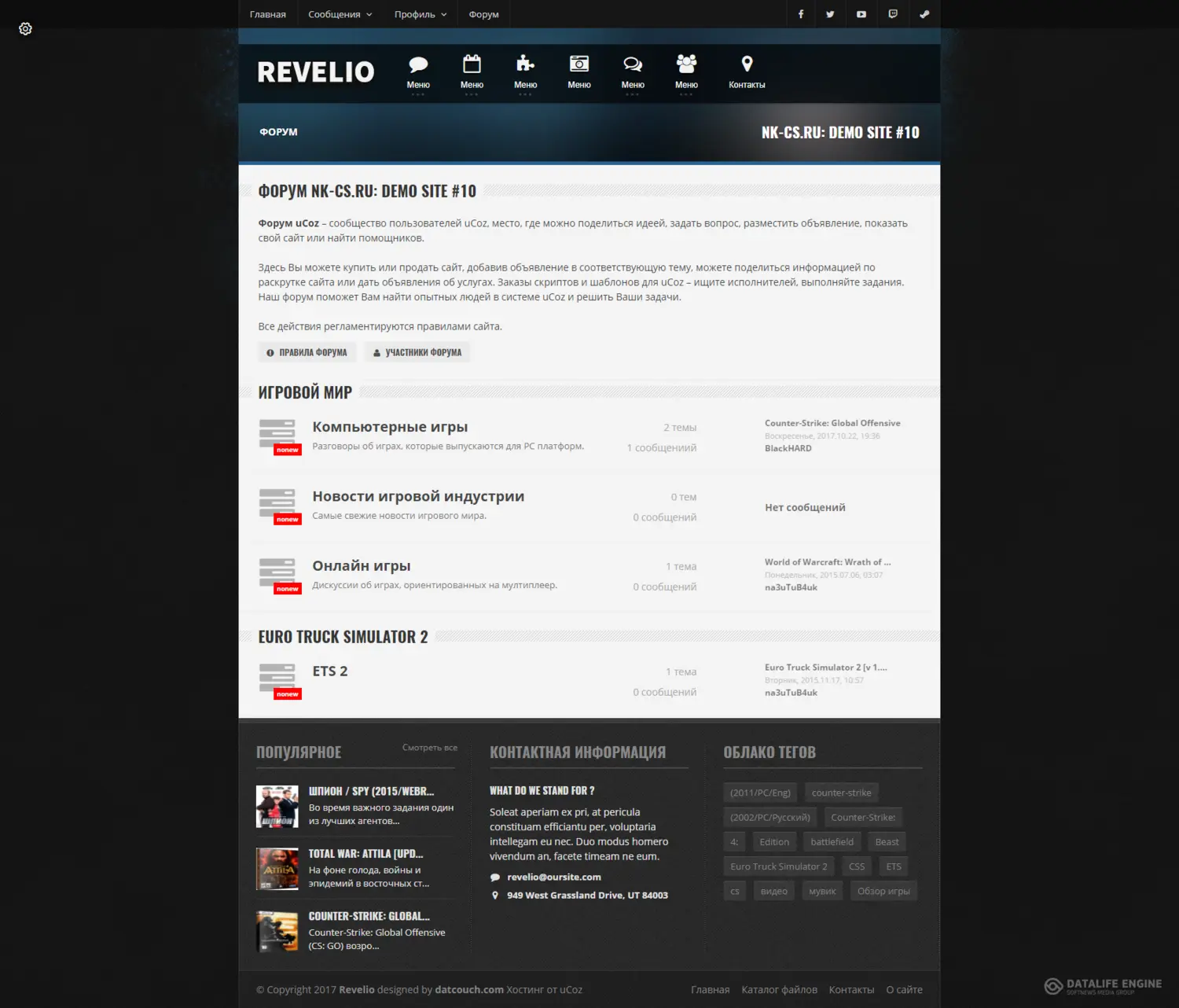Image resolution: width=1179 pixels, height=1008 pixels.
Task: Click the REVELIO logo
Action: click(316, 72)
